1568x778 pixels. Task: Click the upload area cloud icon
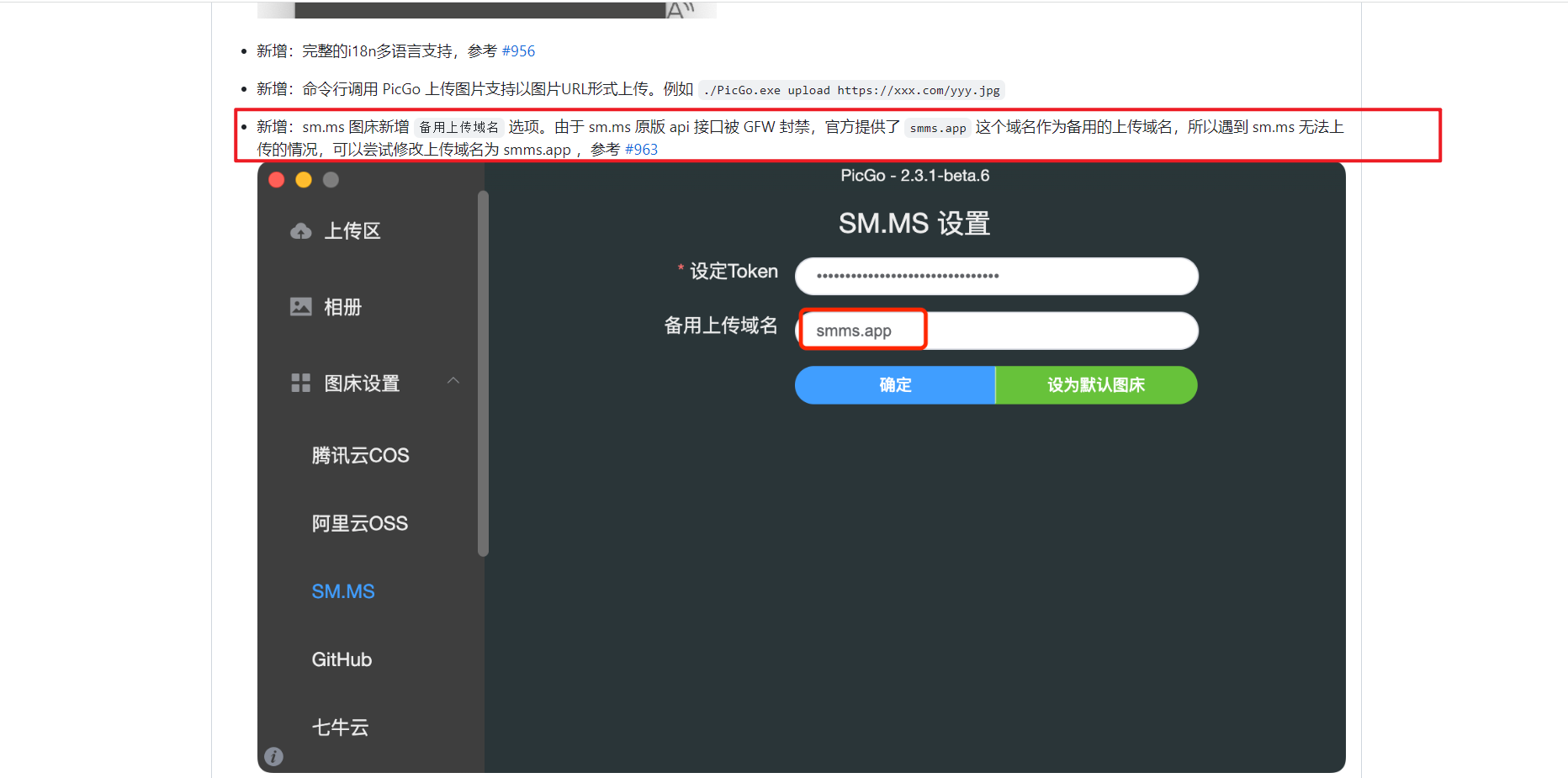[x=301, y=231]
